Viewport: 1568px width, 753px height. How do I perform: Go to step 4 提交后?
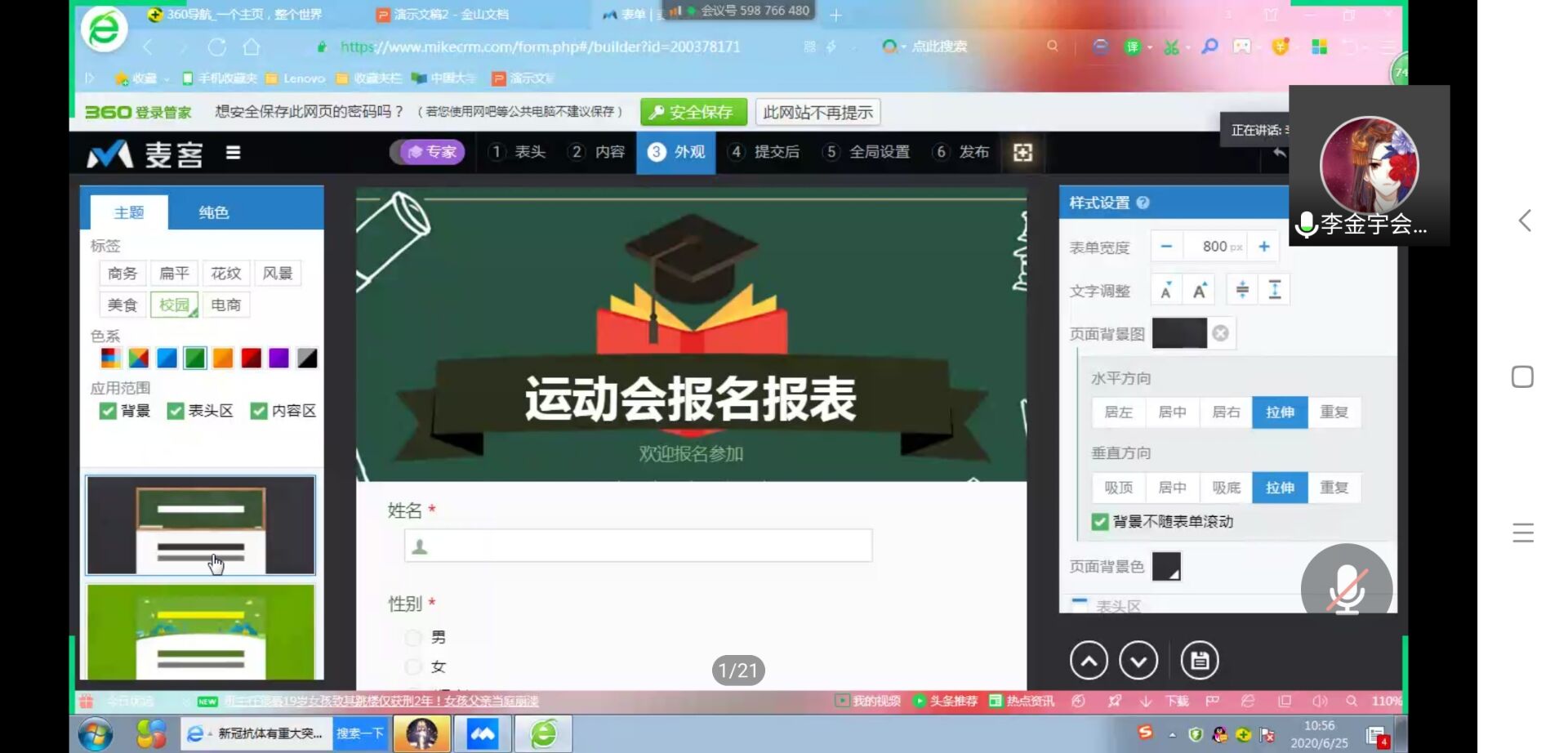[x=765, y=152]
